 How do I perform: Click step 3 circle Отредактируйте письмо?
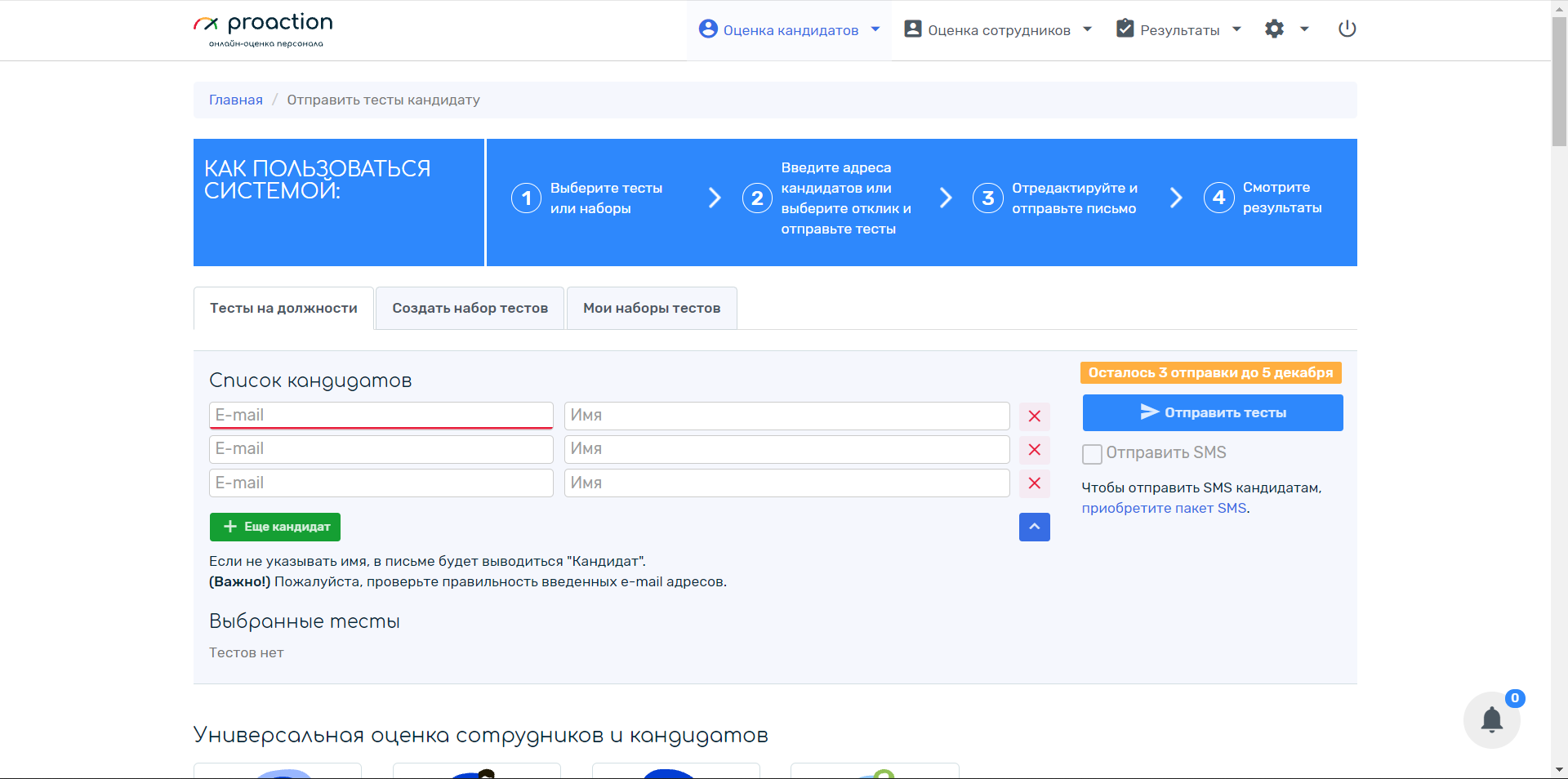[988, 198]
